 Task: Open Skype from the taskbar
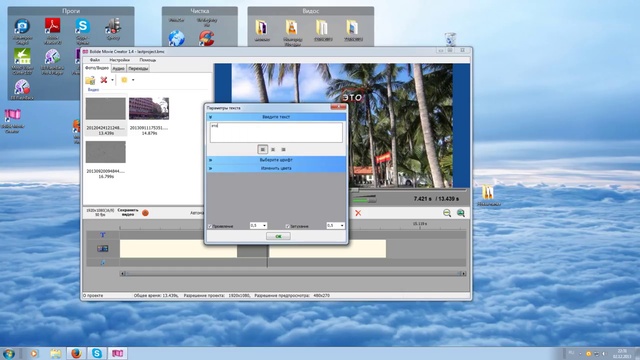[x=97, y=353]
